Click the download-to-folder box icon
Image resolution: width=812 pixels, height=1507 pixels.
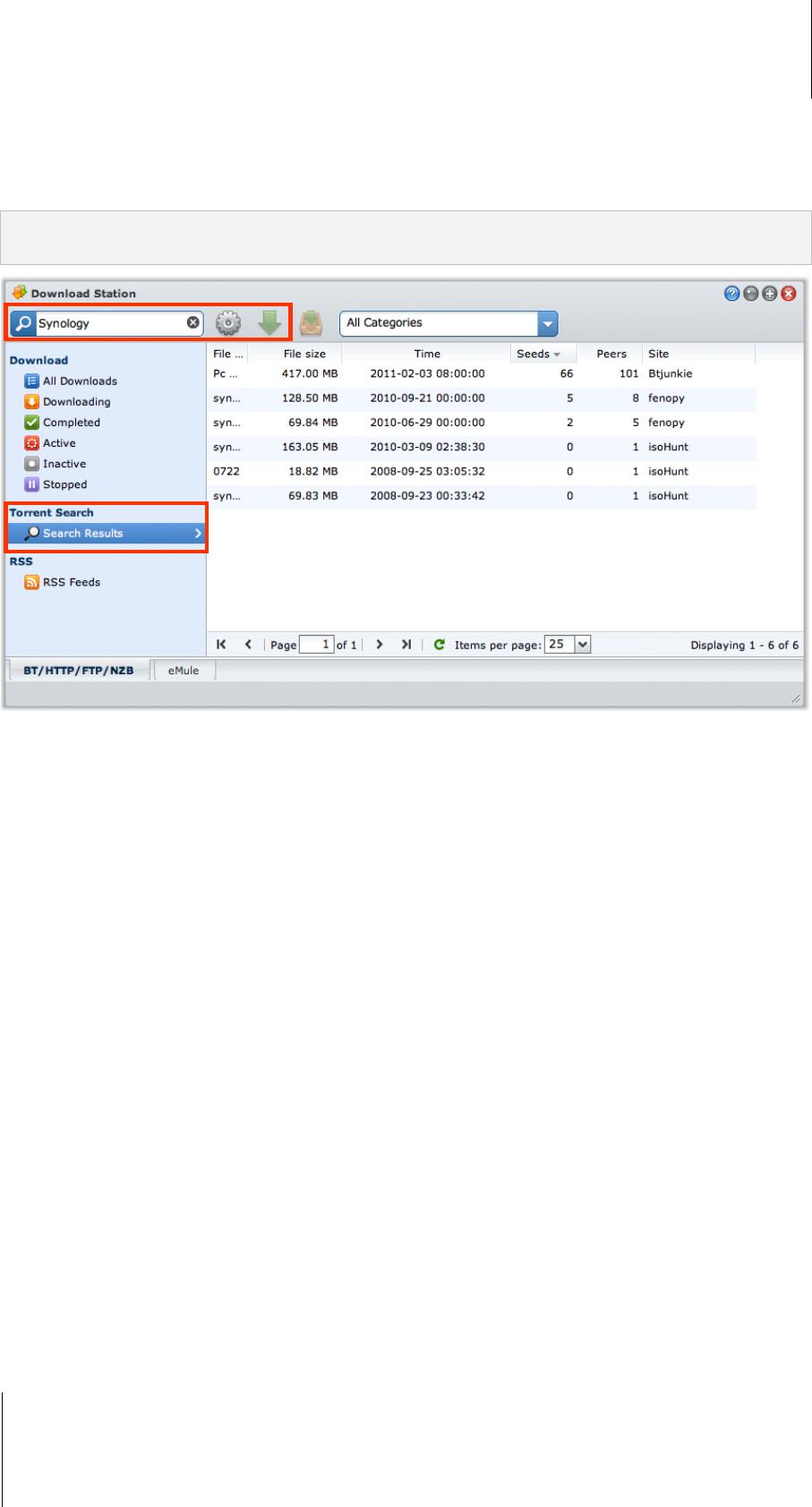[x=311, y=322]
